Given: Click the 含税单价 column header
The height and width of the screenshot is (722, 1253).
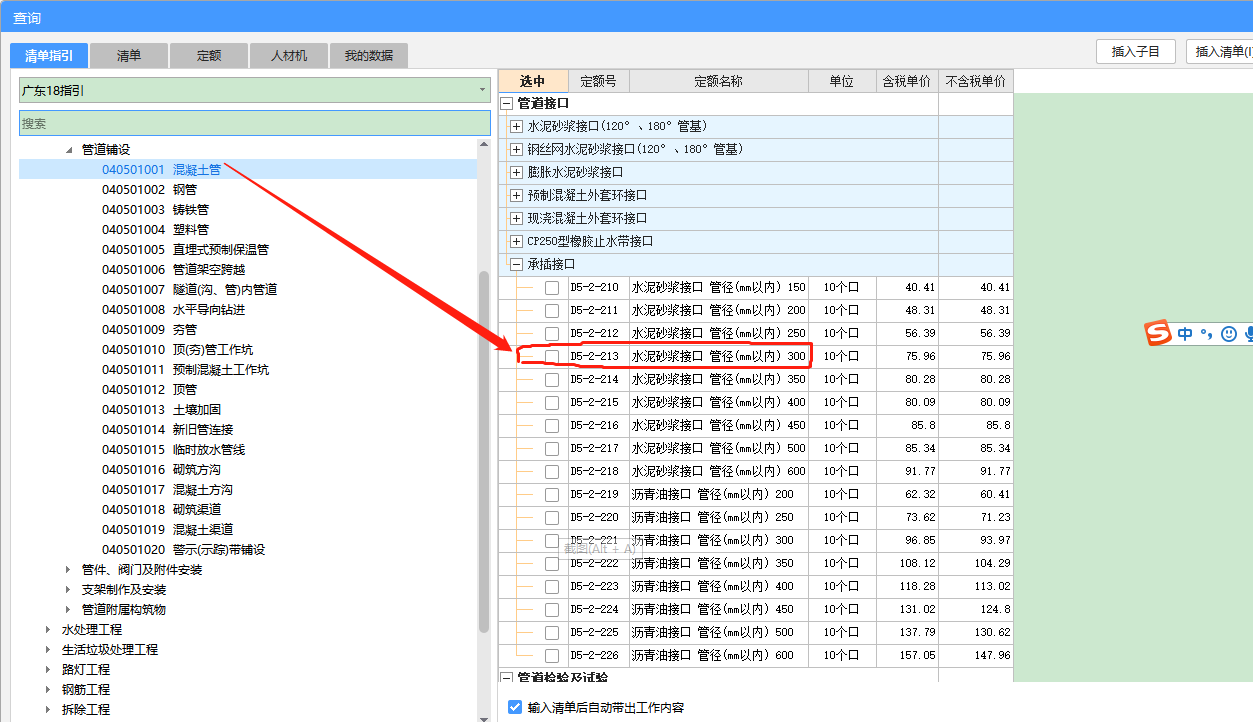Looking at the screenshot, I should click(x=907, y=81).
